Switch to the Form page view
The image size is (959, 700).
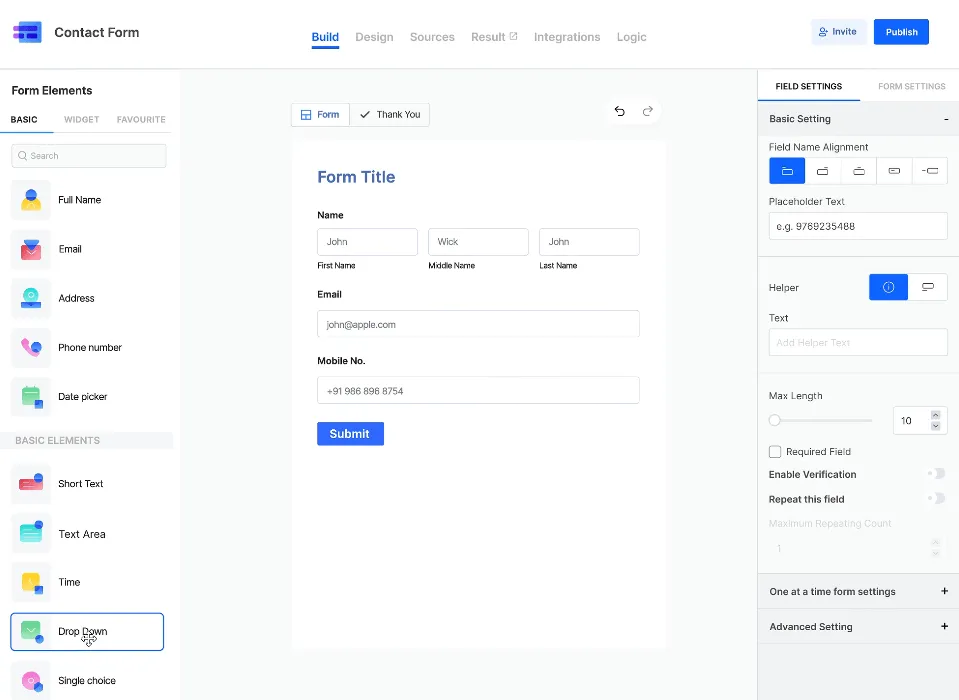coord(320,114)
